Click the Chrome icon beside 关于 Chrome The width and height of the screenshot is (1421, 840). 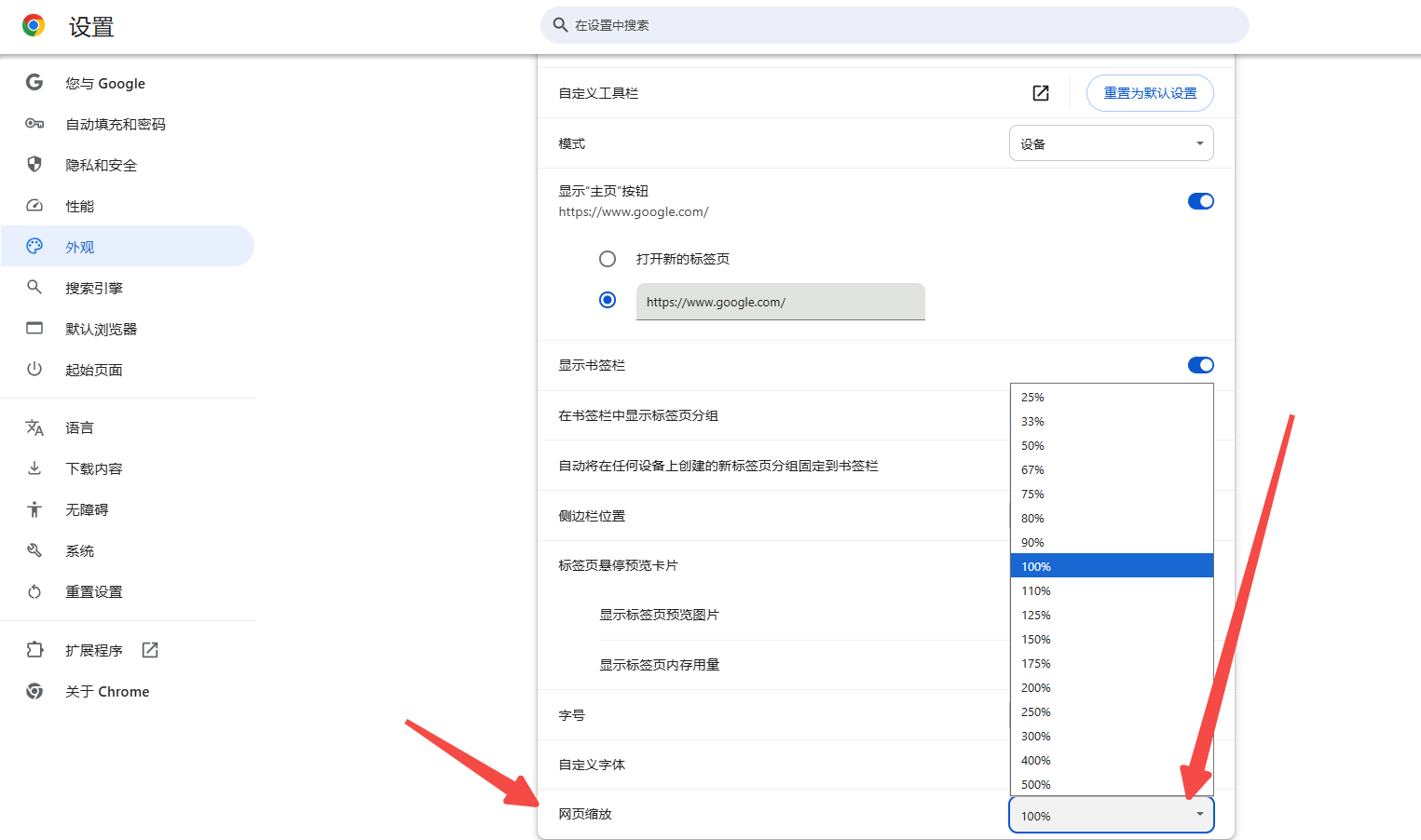34,691
